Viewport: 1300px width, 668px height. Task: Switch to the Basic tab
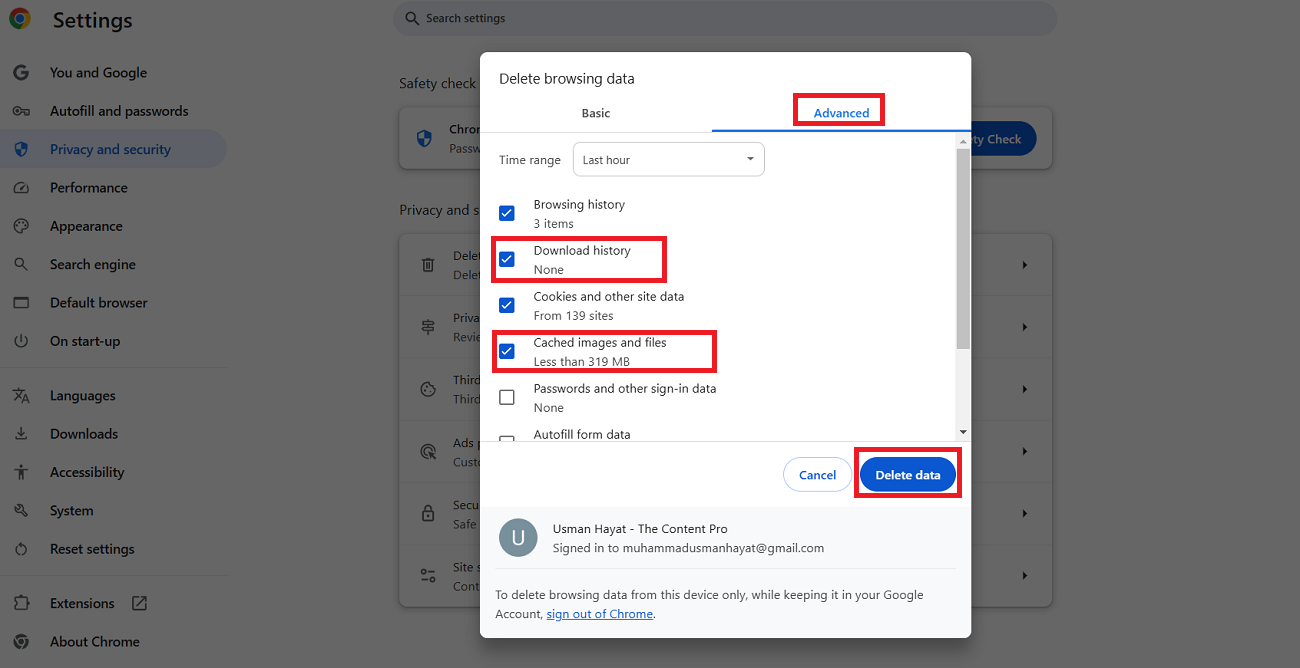pos(596,113)
